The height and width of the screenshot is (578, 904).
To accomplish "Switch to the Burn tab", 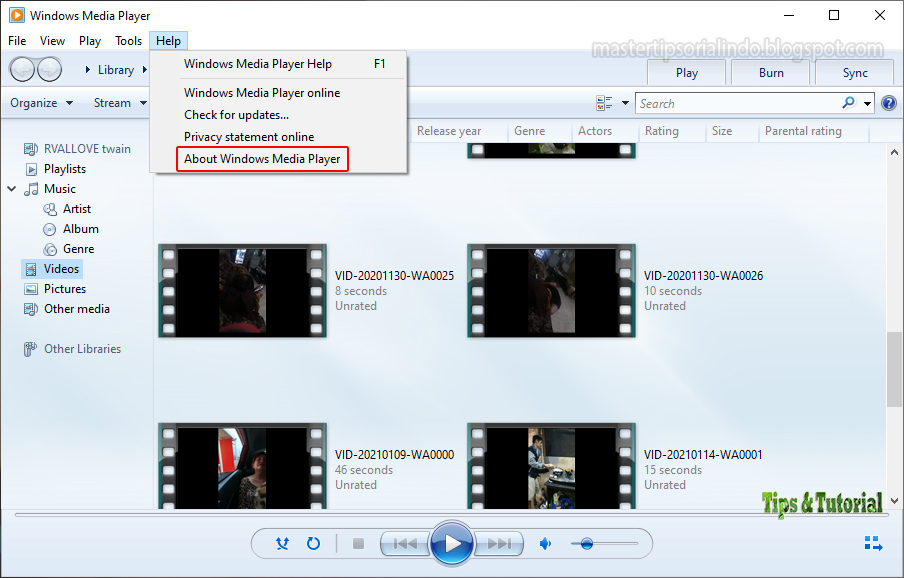I will [771, 73].
